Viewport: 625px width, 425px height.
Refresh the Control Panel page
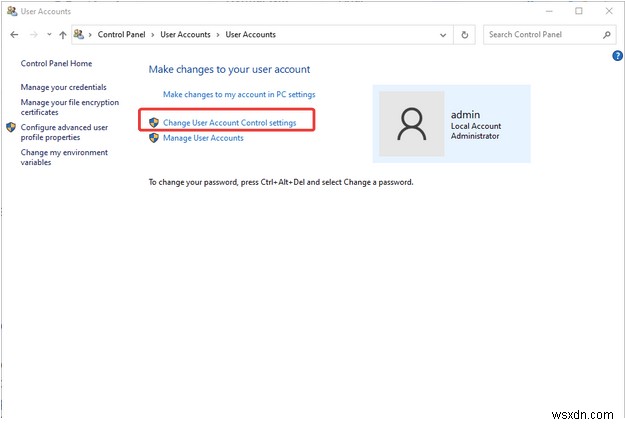(465, 35)
